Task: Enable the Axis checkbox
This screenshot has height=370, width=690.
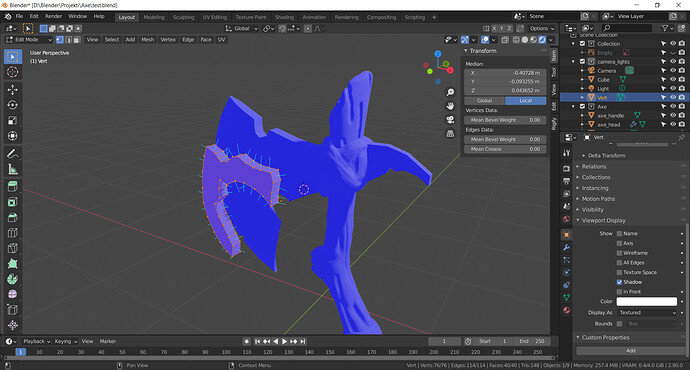Action: tap(619, 243)
